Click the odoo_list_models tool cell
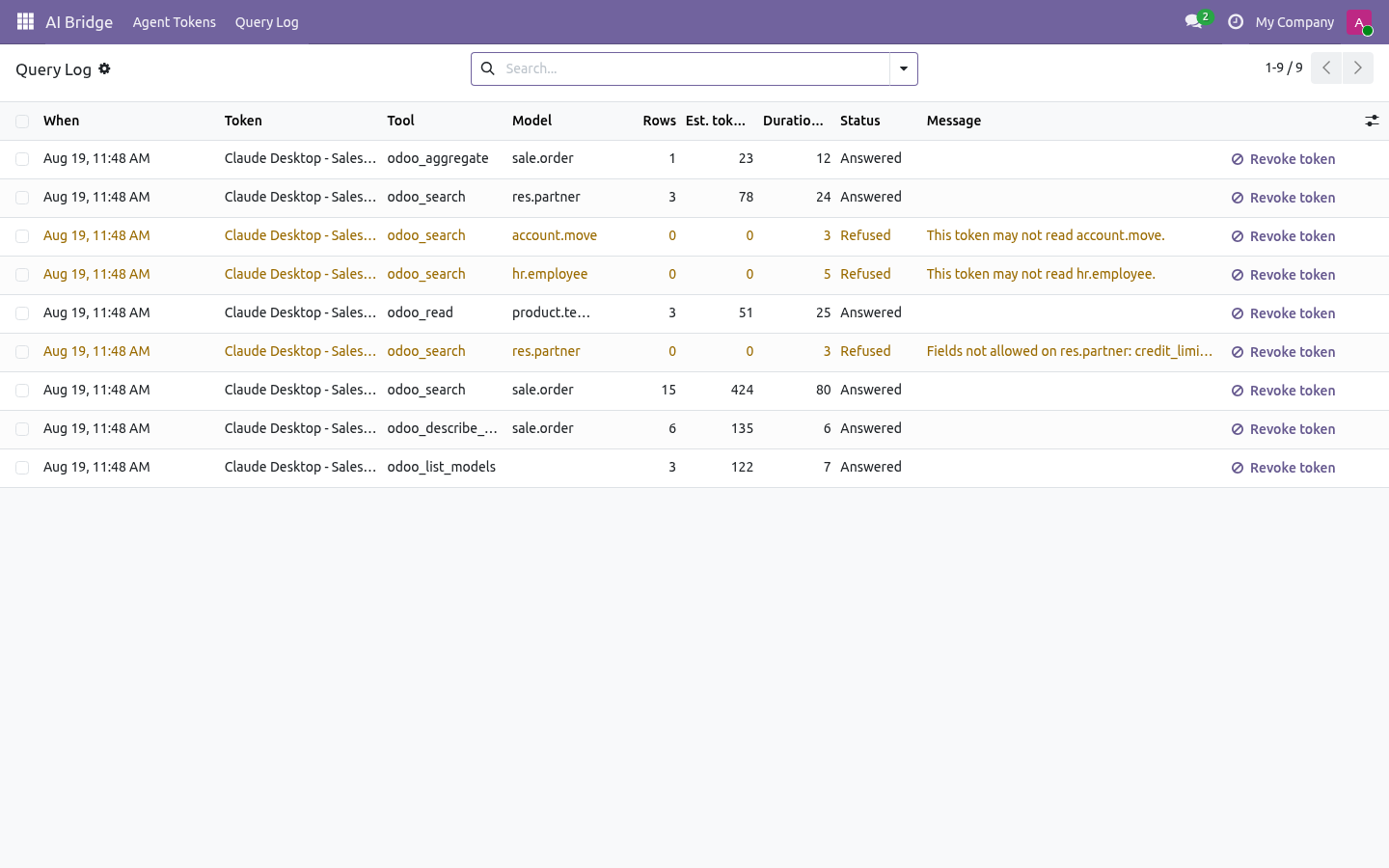Screen dimensions: 1389x868 [442, 467]
